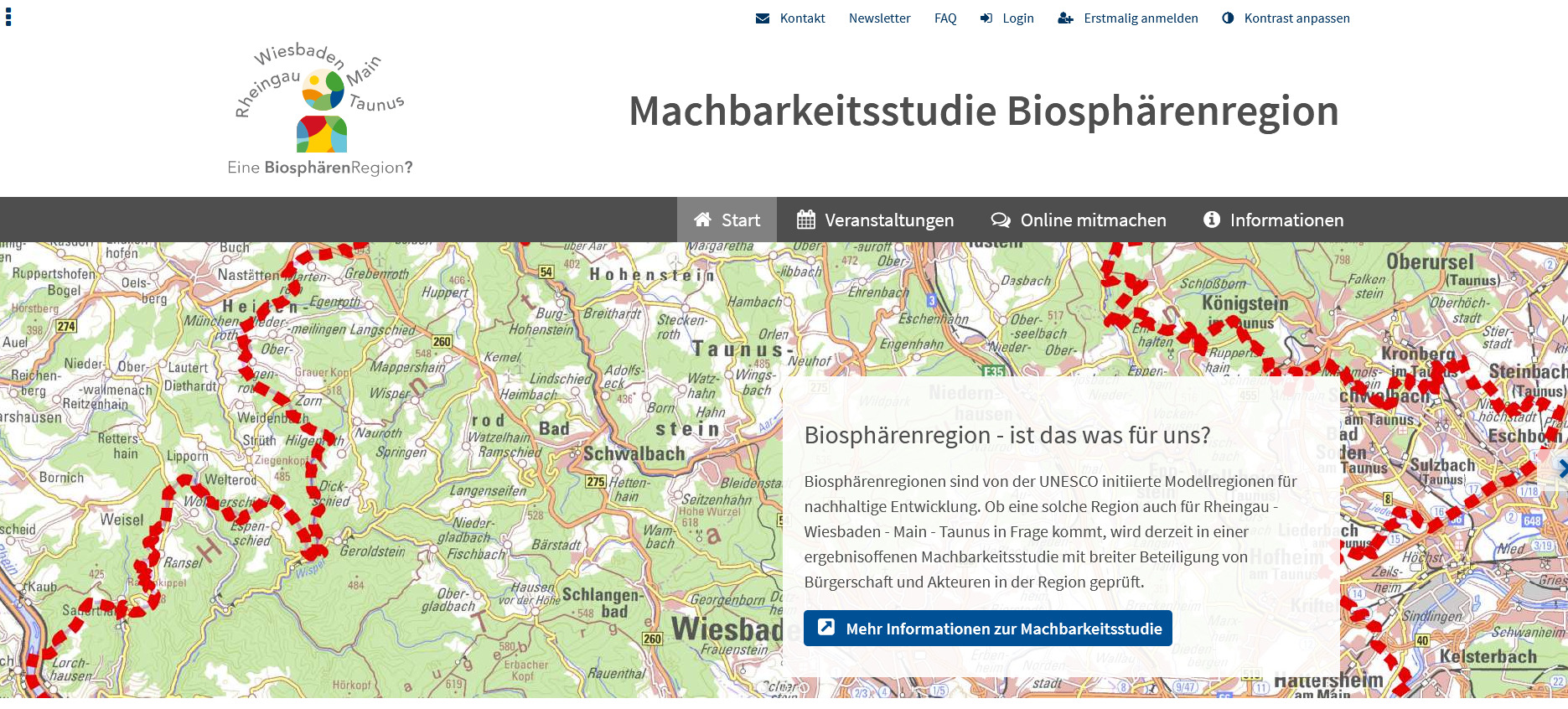The height and width of the screenshot is (709, 1568).
Task: Click the Rheingau Wiesbaden Taunus logo
Action: [x=321, y=111]
